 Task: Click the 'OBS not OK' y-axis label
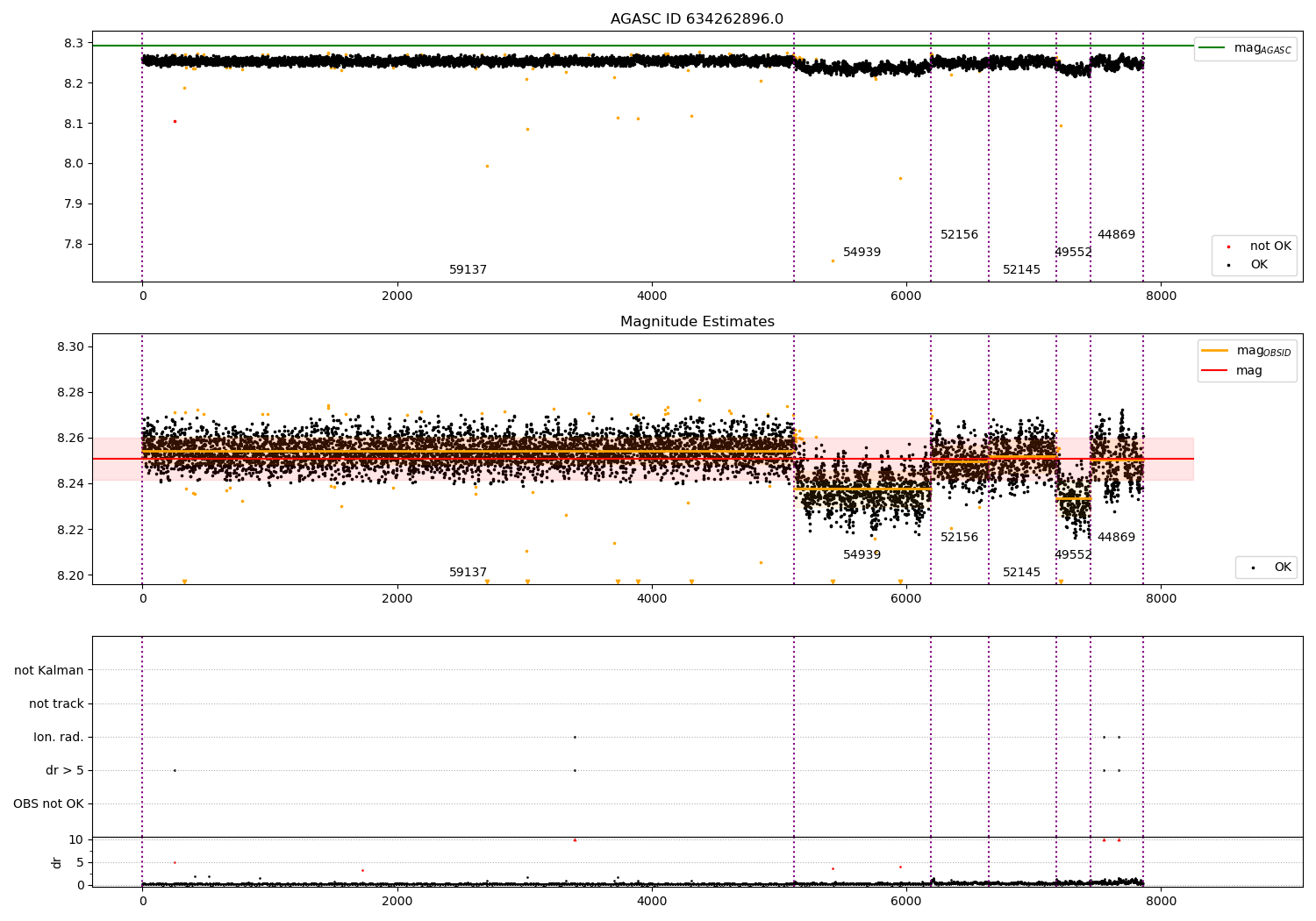coord(48,804)
